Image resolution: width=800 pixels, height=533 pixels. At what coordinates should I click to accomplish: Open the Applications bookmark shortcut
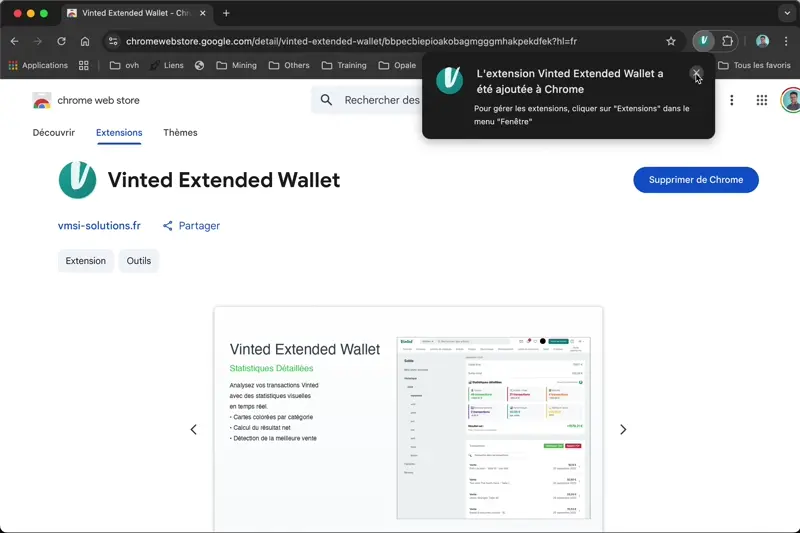point(38,65)
